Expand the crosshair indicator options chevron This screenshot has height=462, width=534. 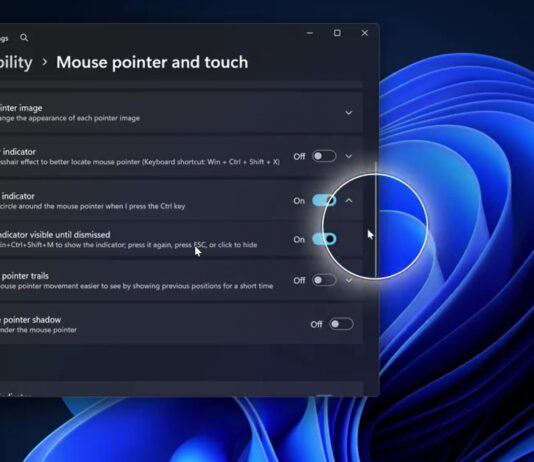click(x=348, y=156)
